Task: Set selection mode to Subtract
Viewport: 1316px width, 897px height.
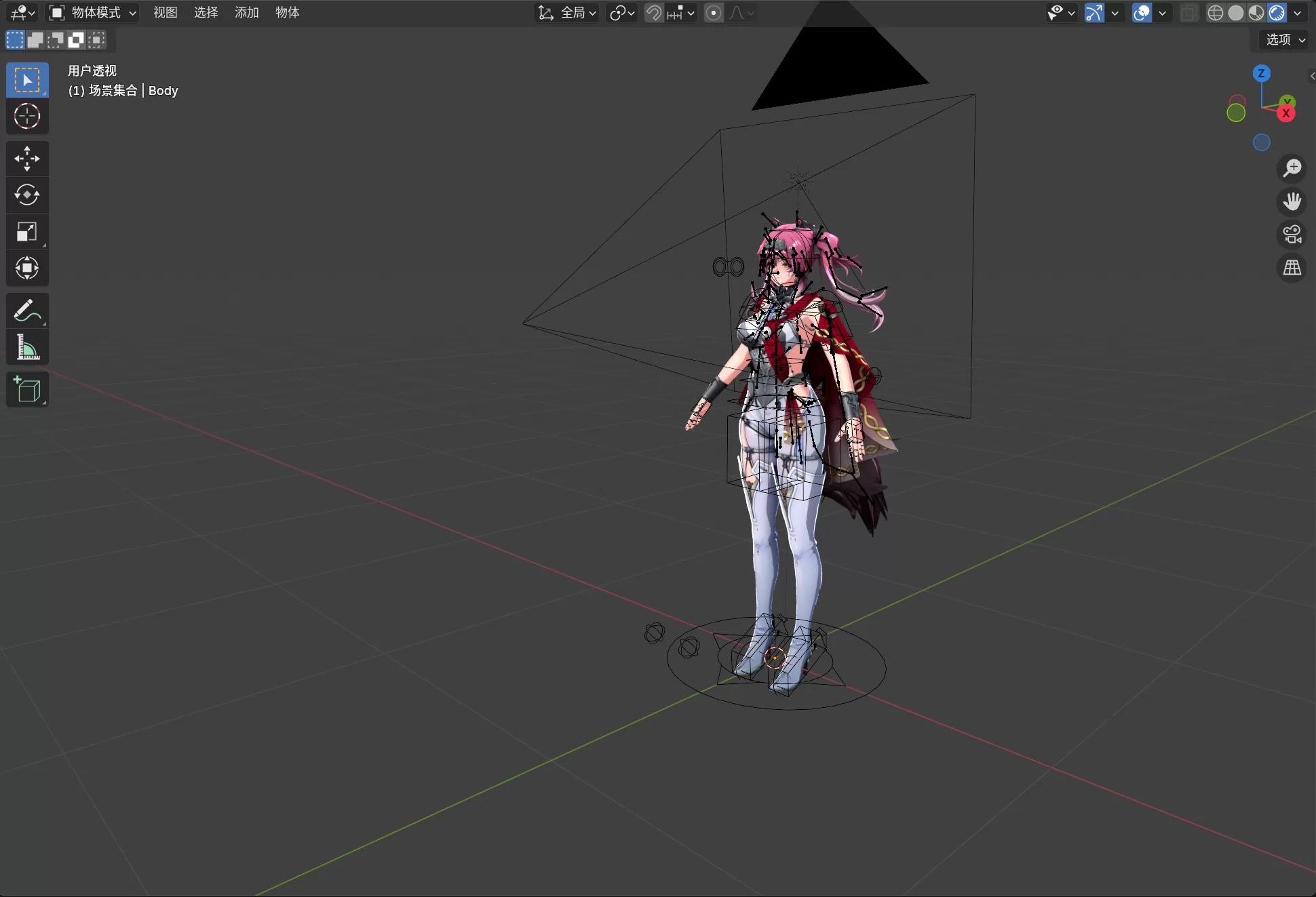Action: tap(56, 40)
